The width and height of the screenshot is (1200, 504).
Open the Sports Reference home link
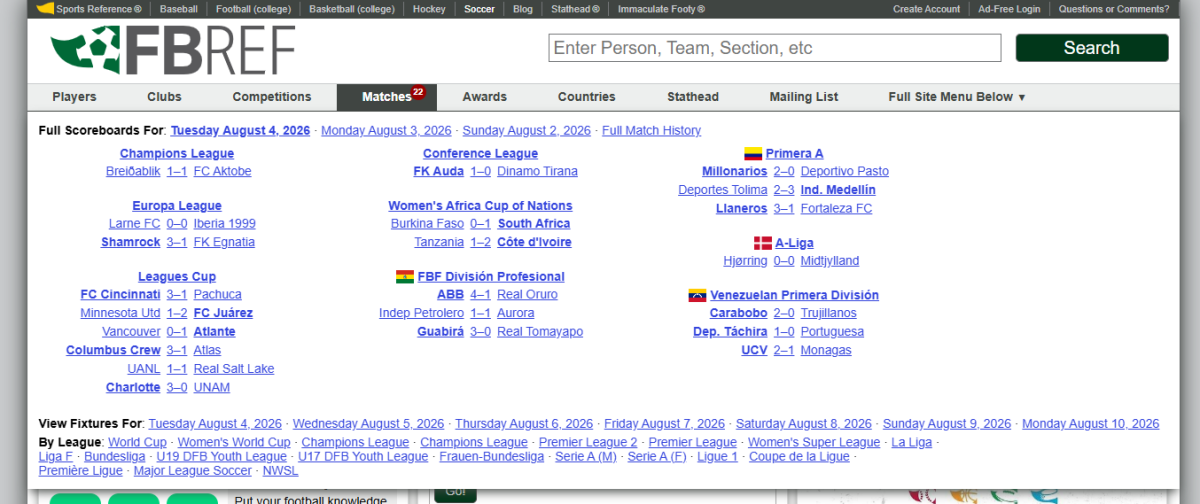[89, 9]
